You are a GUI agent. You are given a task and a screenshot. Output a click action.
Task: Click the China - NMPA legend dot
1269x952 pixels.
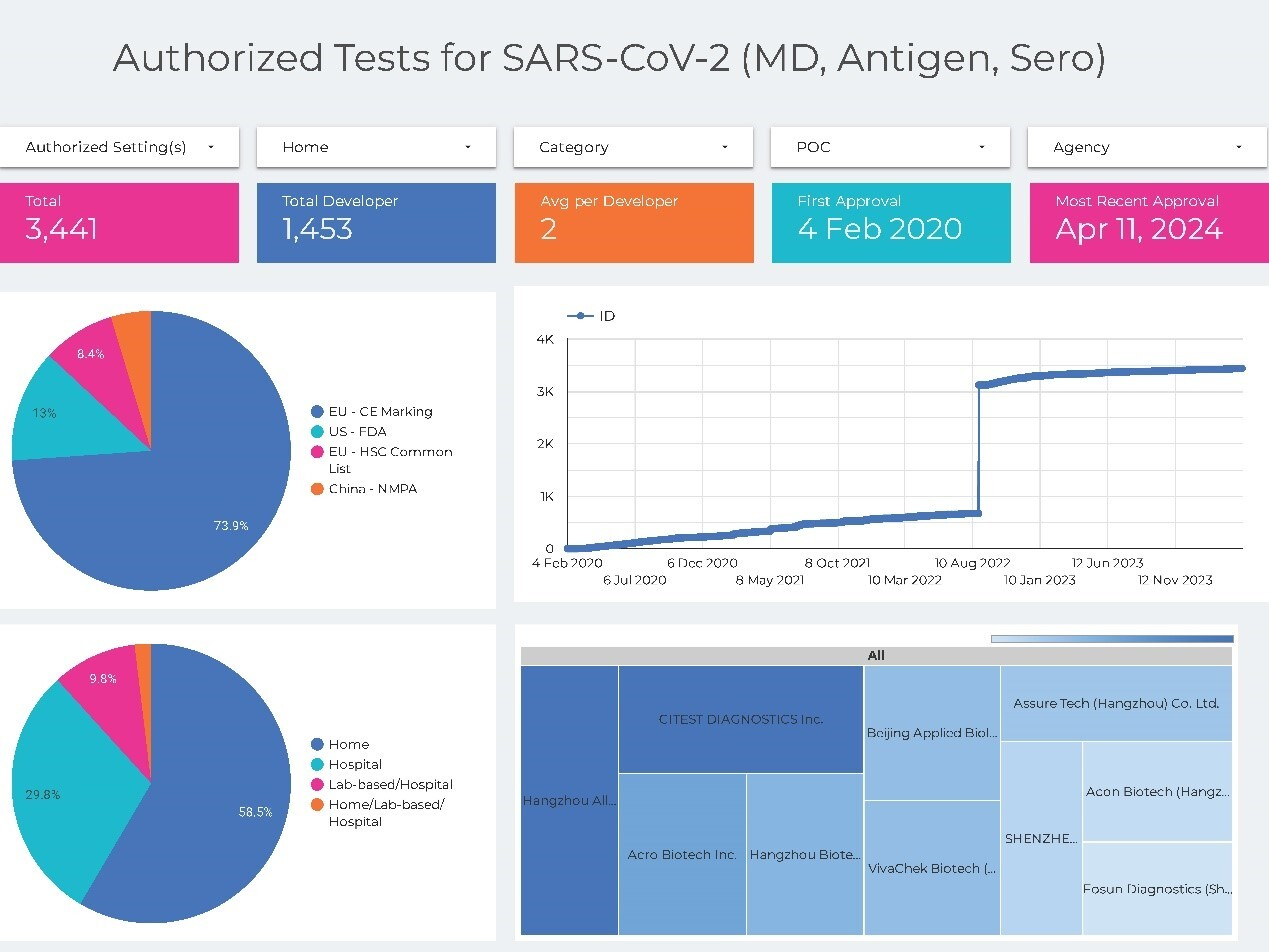[318, 489]
